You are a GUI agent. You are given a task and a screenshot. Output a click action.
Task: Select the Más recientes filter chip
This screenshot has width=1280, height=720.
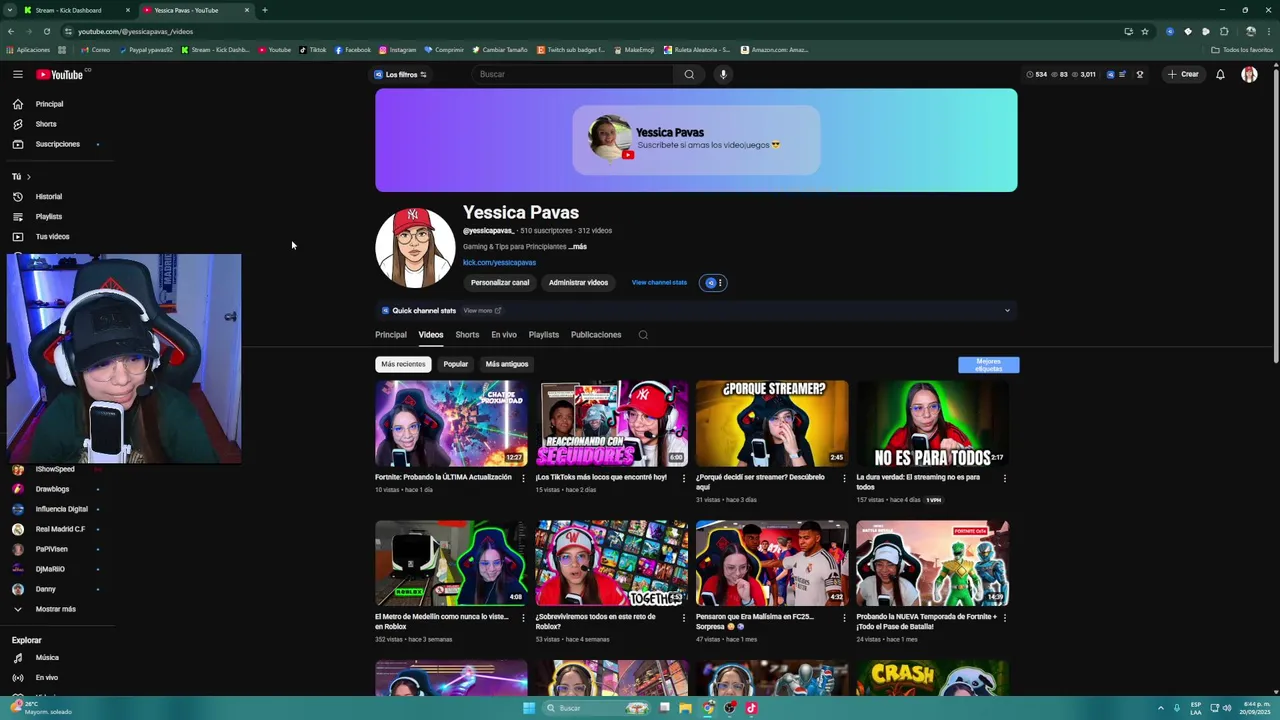(403, 364)
